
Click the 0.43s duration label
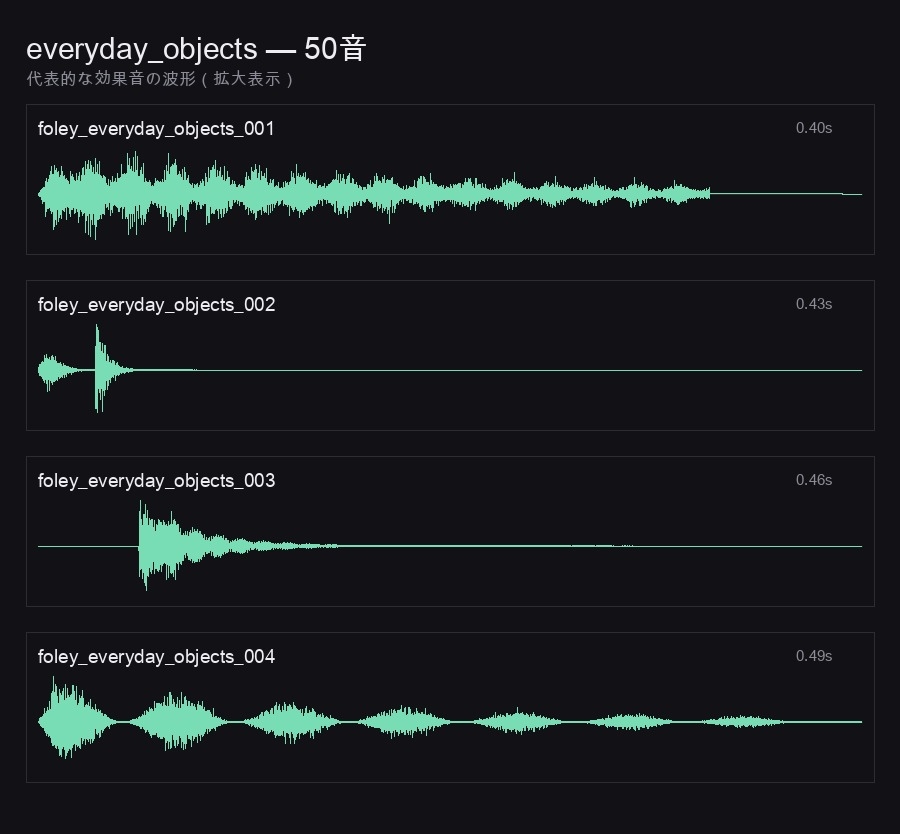coord(813,304)
